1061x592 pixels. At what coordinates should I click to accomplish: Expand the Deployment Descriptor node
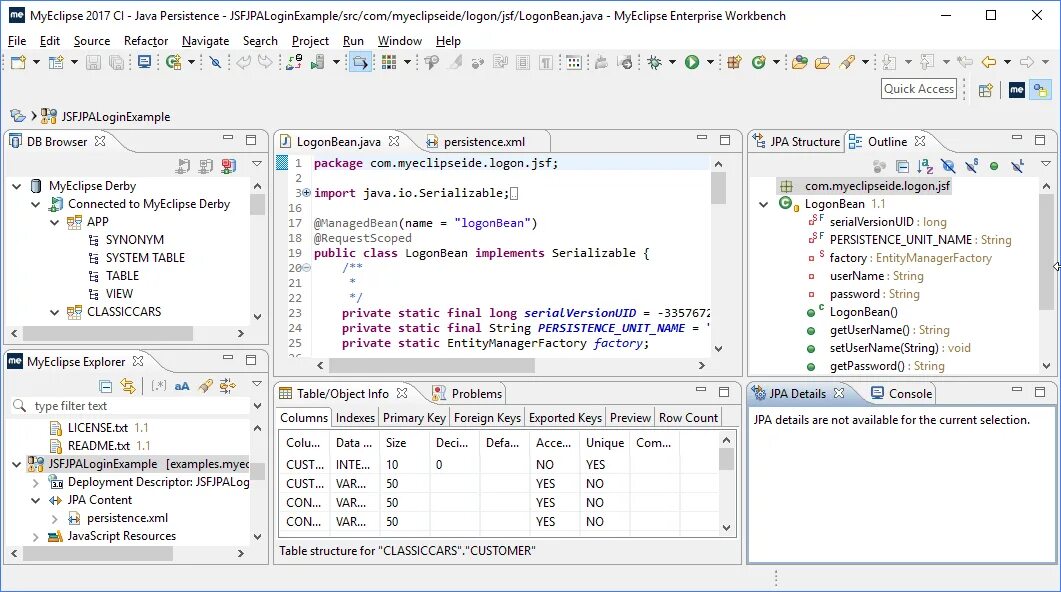pyautogui.click(x=35, y=482)
